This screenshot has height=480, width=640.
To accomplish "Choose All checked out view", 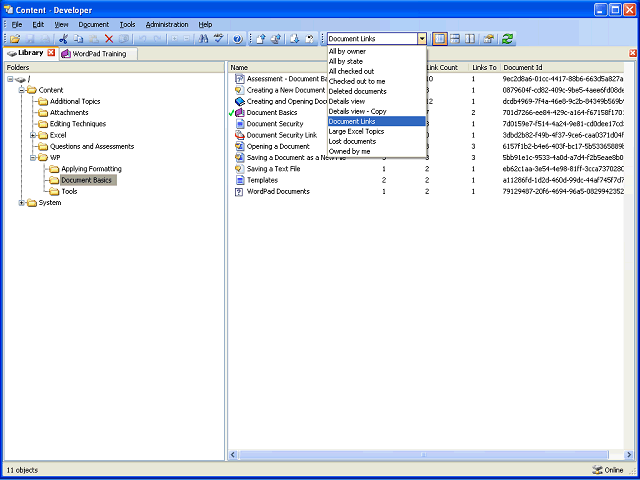I will (x=376, y=71).
